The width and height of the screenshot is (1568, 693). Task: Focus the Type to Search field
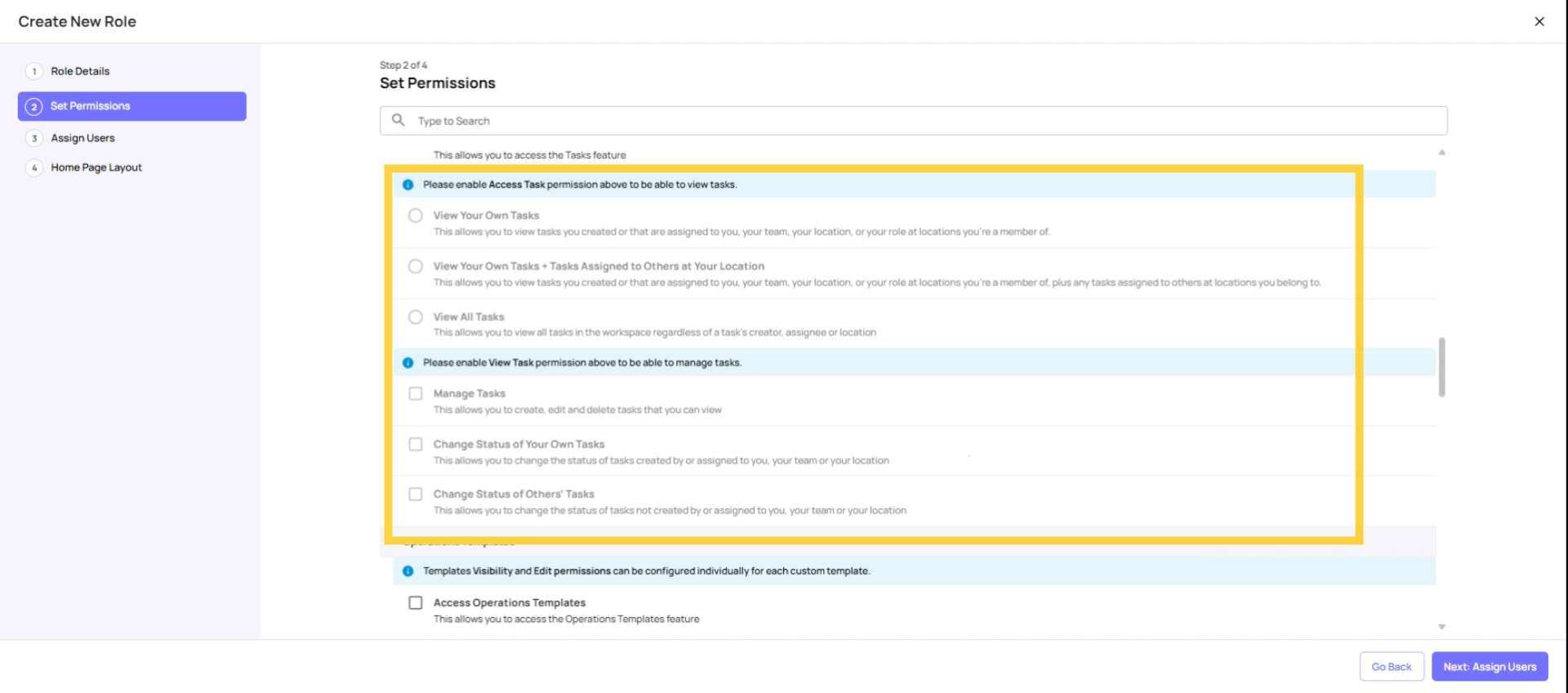pyautogui.click(x=913, y=121)
